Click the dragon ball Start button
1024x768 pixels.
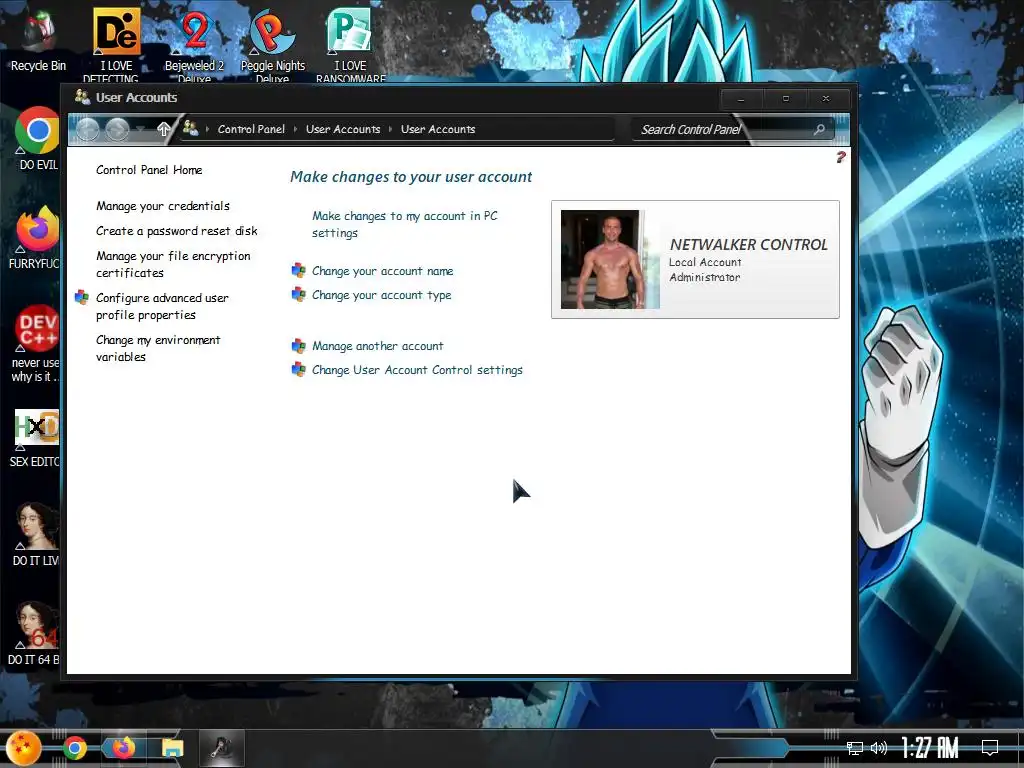[24, 748]
